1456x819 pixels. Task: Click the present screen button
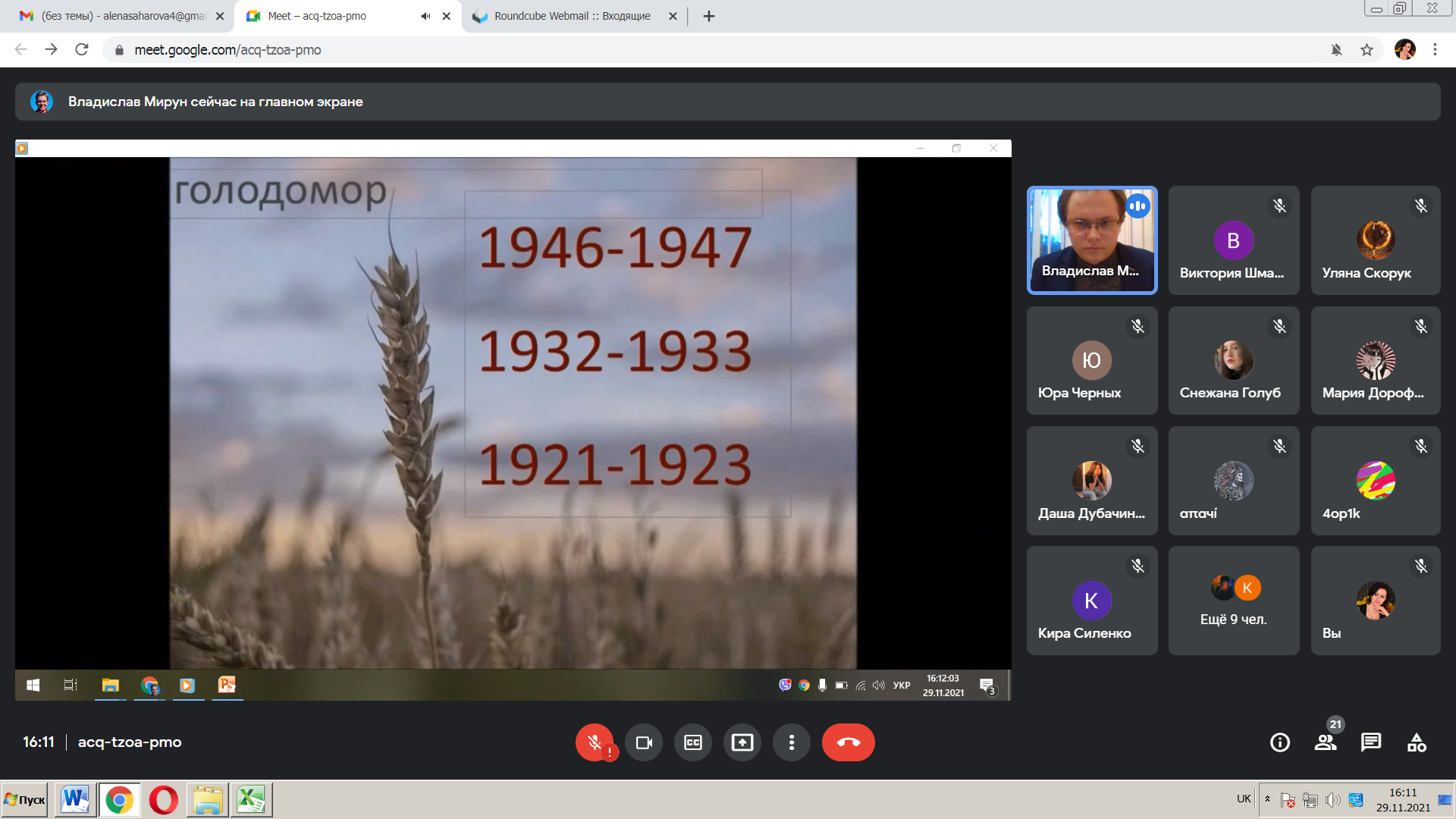[x=742, y=742]
